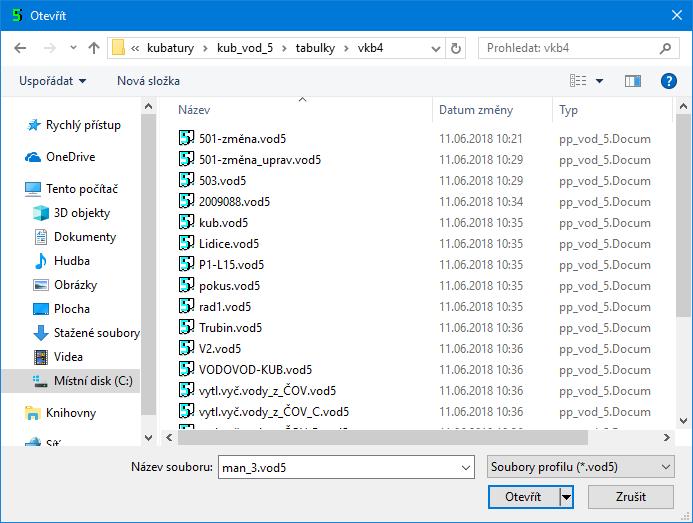The image size is (693, 523).
Task: Open Obrázky in navigation pane
Action: point(65,285)
